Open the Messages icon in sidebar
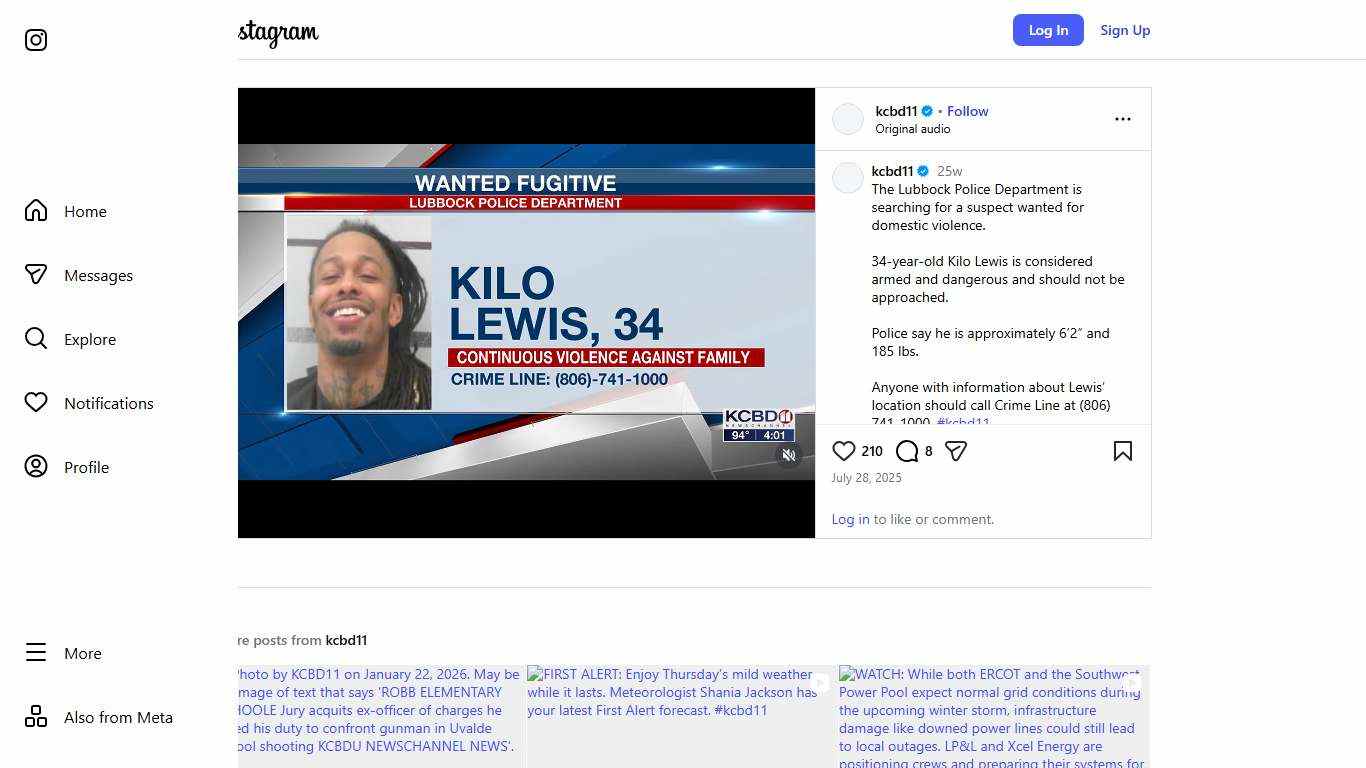 [x=36, y=275]
